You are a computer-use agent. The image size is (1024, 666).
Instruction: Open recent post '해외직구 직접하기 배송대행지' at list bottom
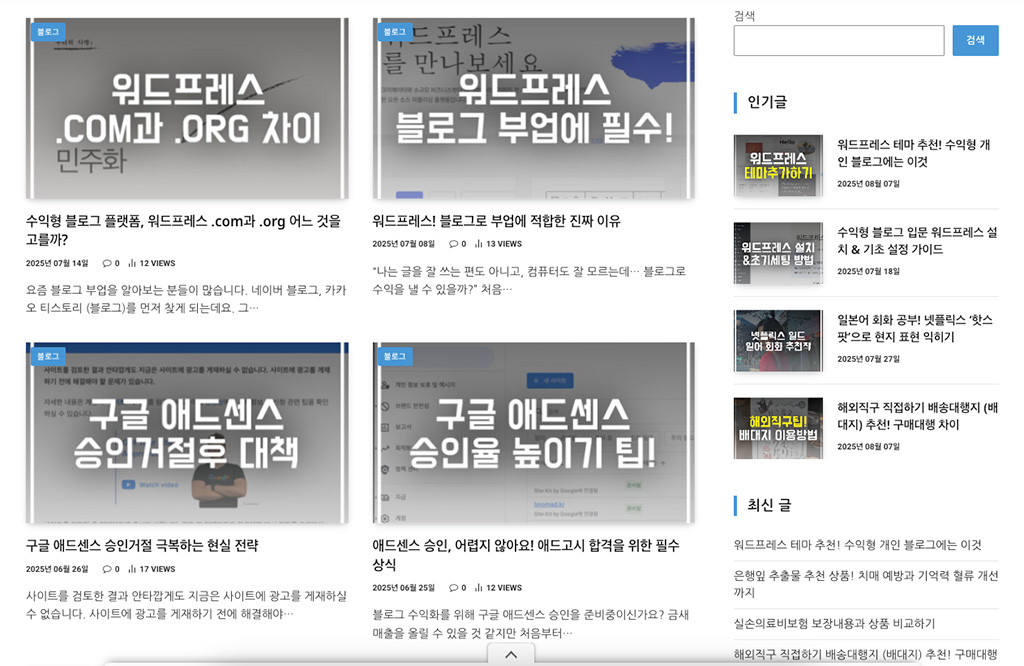tap(866, 654)
